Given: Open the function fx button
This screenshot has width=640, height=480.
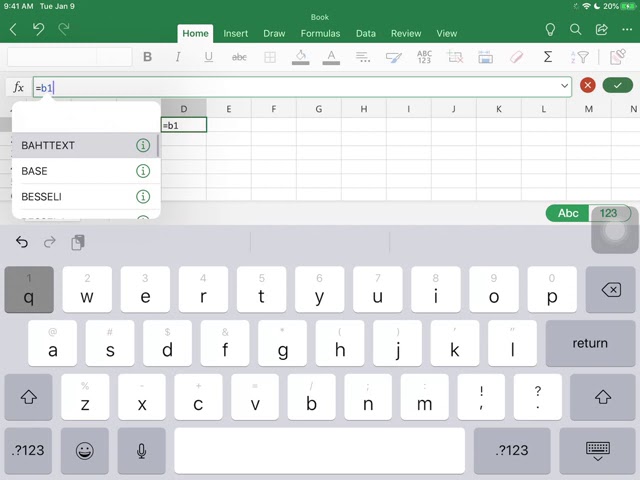Looking at the screenshot, I should click(x=19, y=87).
